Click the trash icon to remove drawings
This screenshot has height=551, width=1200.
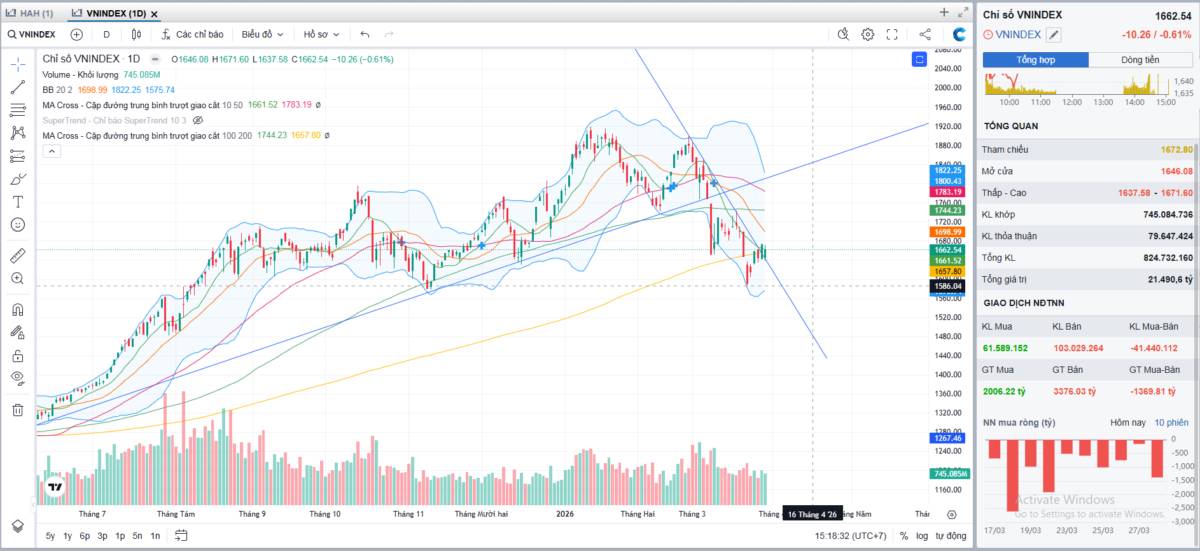(x=18, y=409)
